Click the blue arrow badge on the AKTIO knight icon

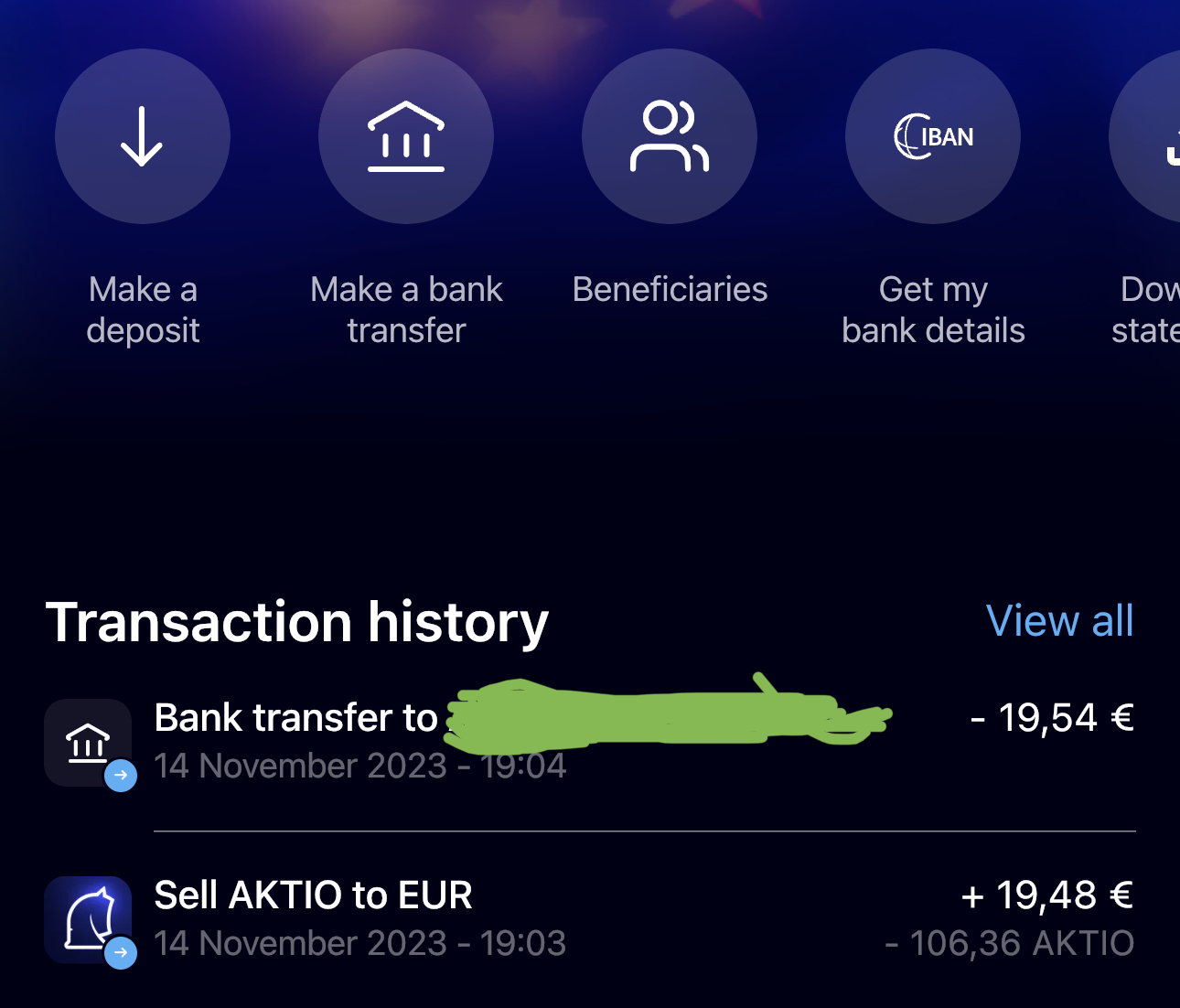121,953
